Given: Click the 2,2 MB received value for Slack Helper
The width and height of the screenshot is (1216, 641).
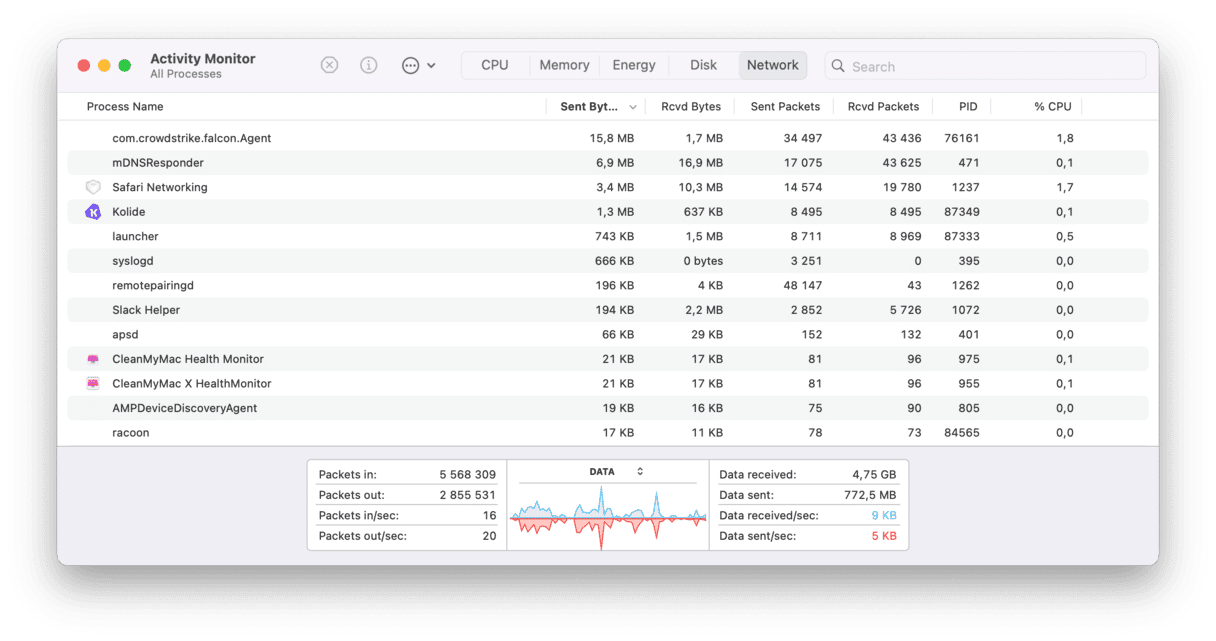Looking at the screenshot, I should coord(703,310).
